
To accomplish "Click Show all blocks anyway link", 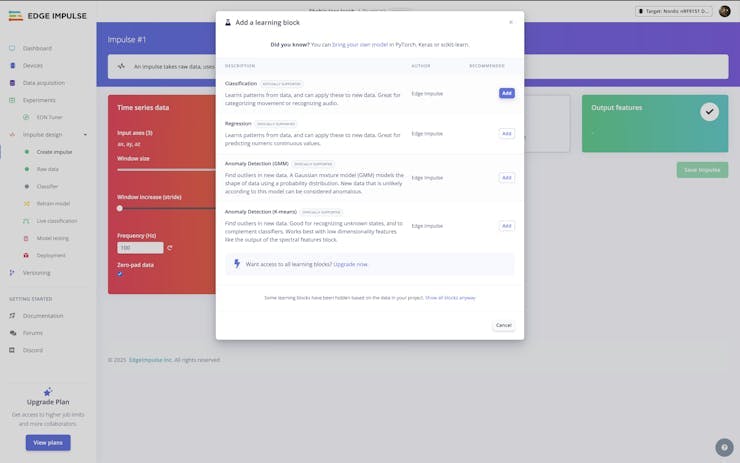I will 450,298.
